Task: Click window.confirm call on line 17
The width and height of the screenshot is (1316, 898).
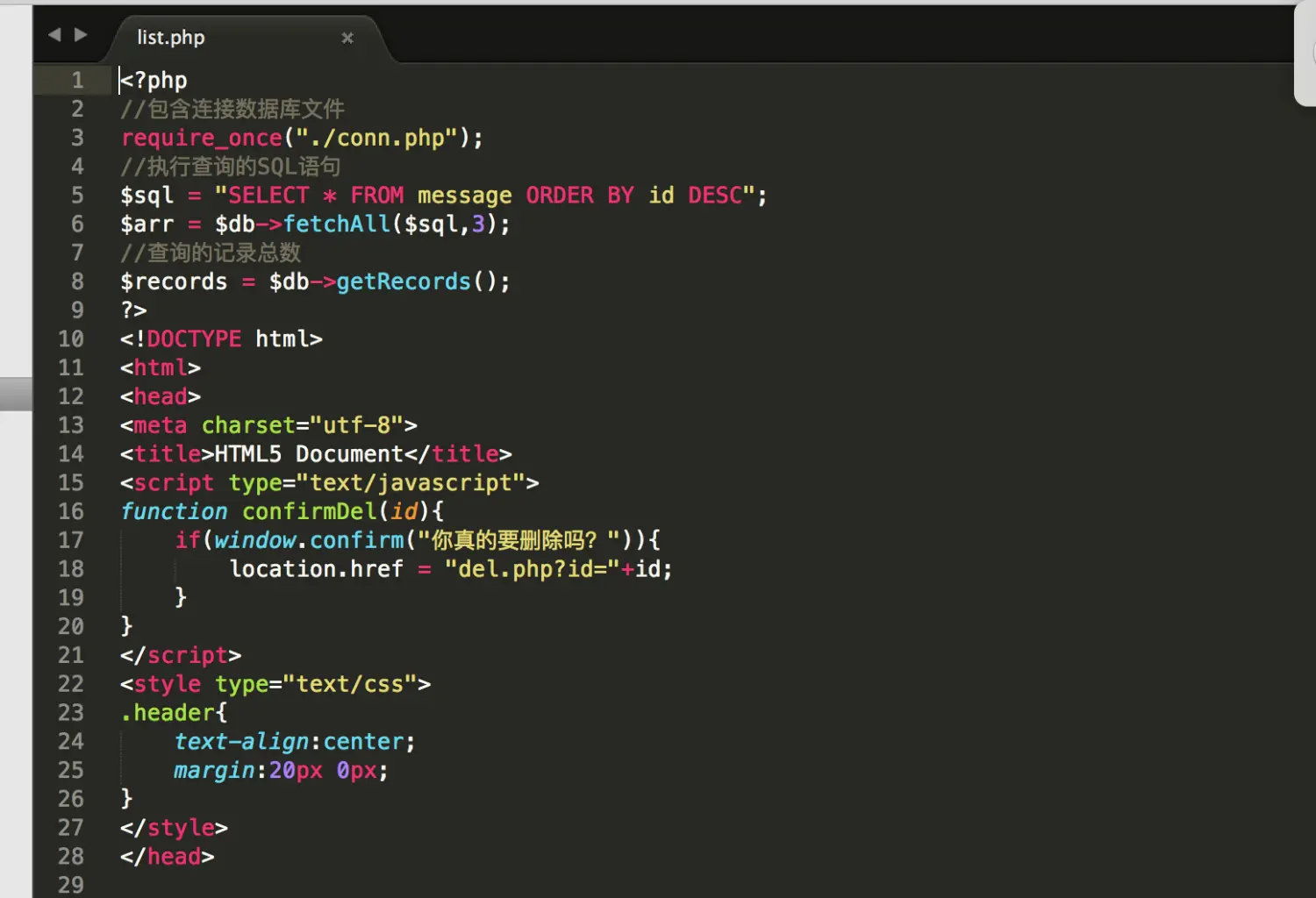Action: [x=310, y=540]
